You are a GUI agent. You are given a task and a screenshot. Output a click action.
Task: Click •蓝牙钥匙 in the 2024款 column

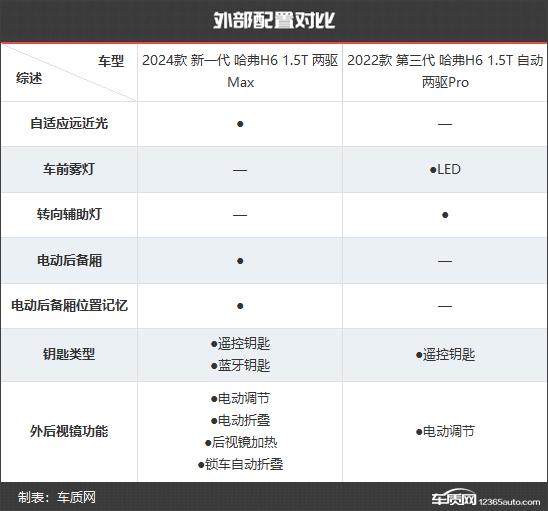(240, 366)
